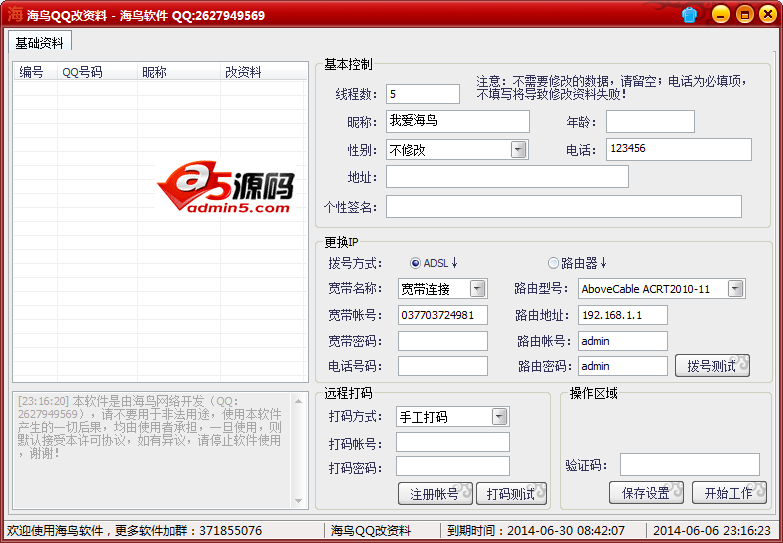Click status bar group text 371855076
Screen dimensions: 783x543
tap(230, 531)
